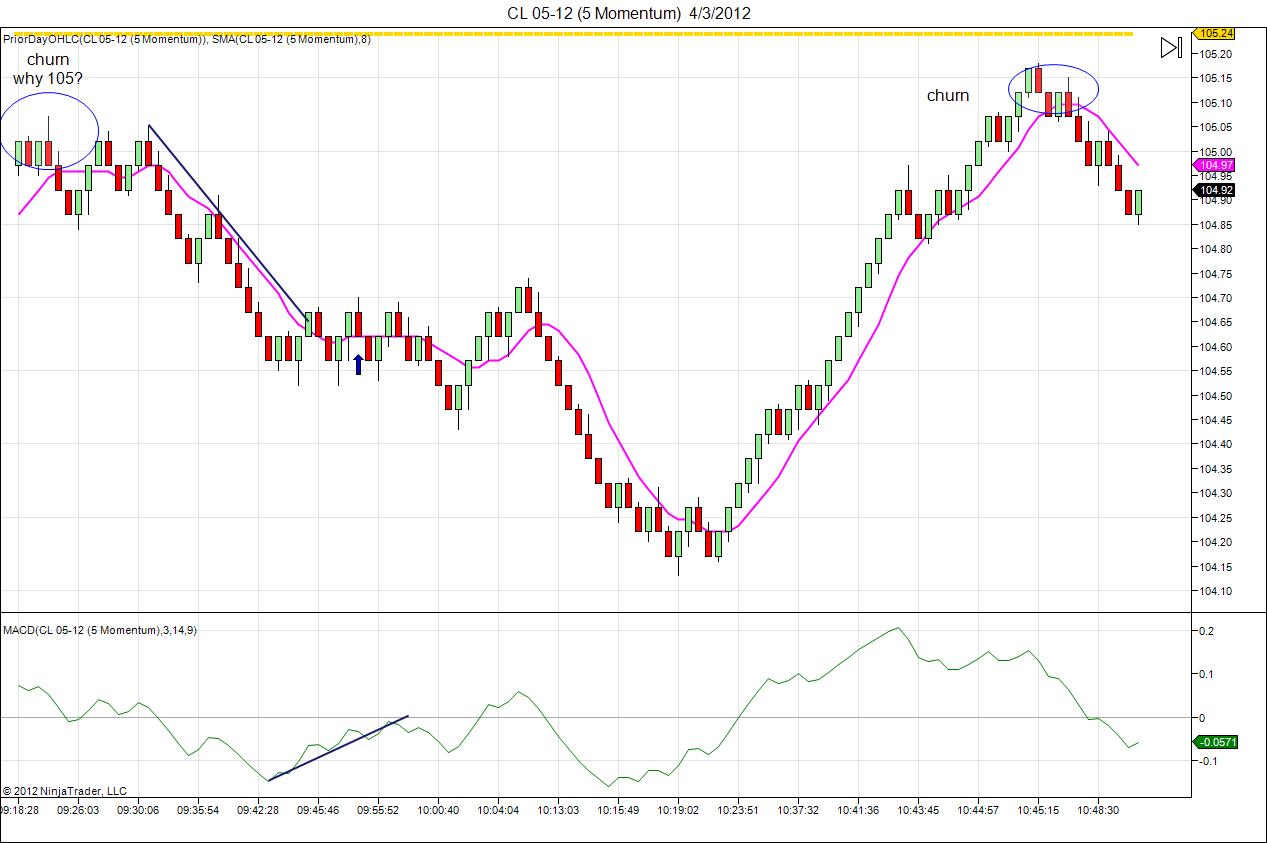The height and width of the screenshot is (843, 1267).
Task: Click the 09:30:06 time axis label
Action: pos(138,810)
